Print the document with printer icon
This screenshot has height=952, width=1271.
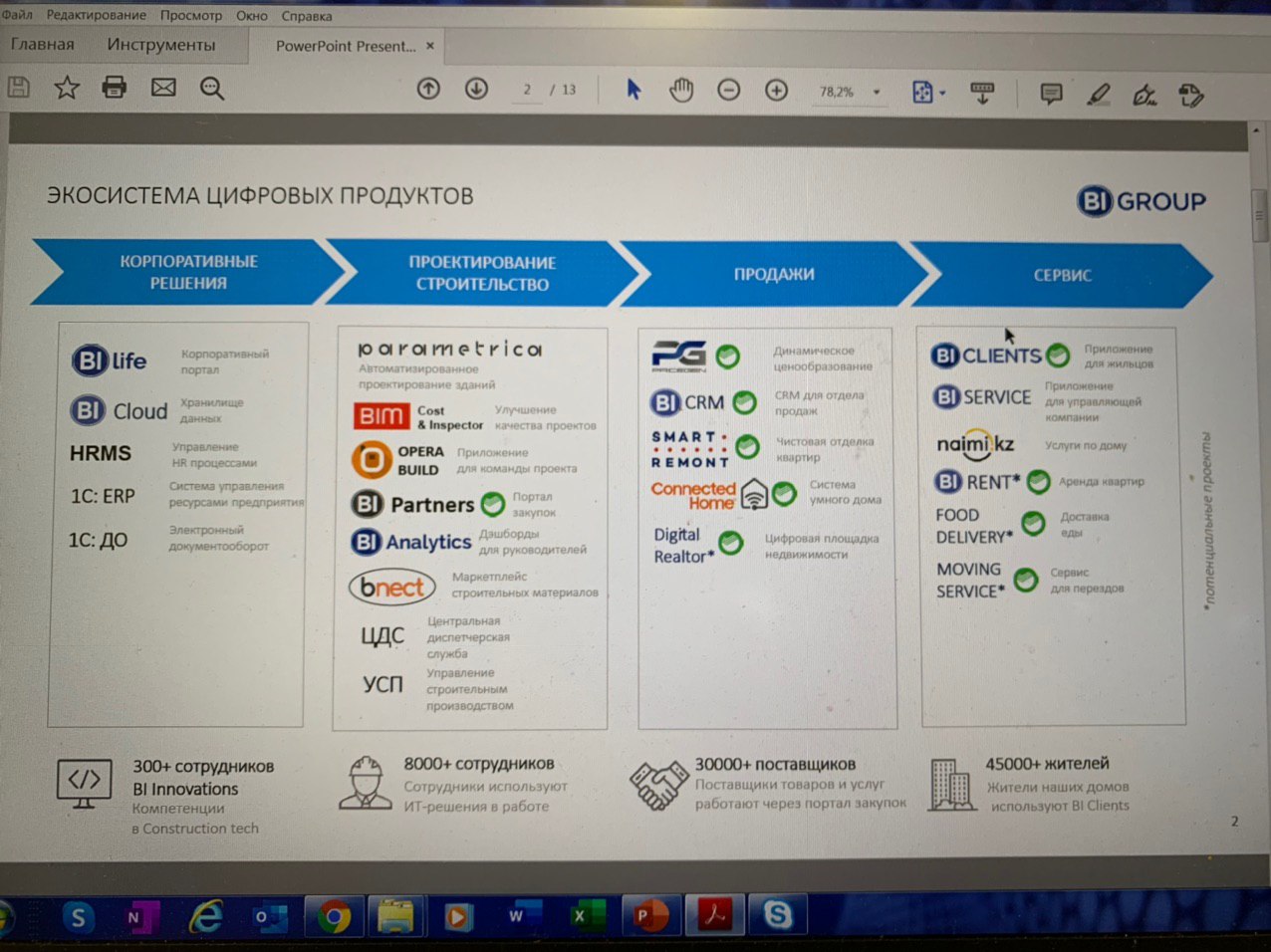pos(115,88)
